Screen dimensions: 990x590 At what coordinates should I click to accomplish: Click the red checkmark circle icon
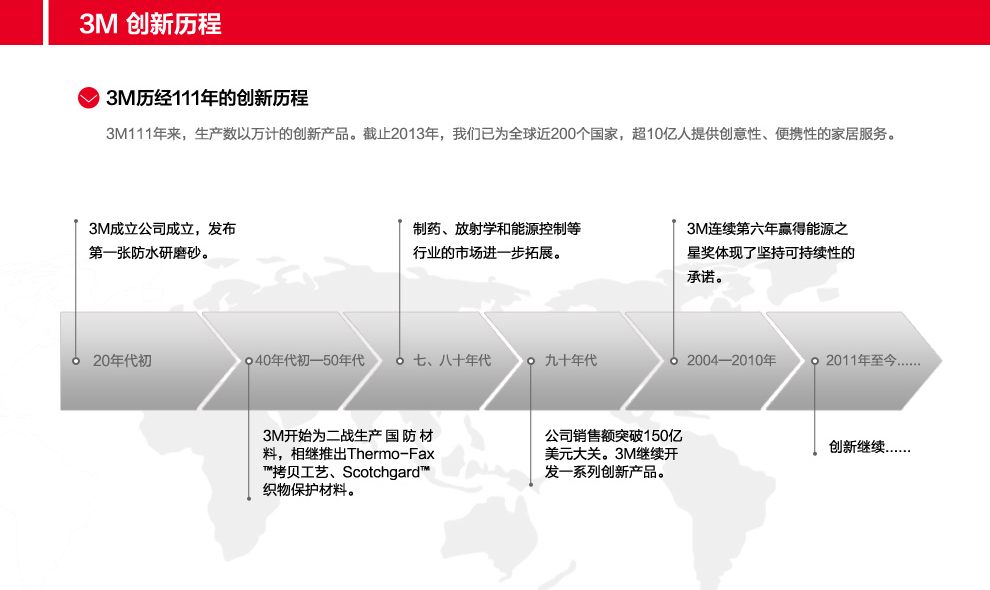88,98
